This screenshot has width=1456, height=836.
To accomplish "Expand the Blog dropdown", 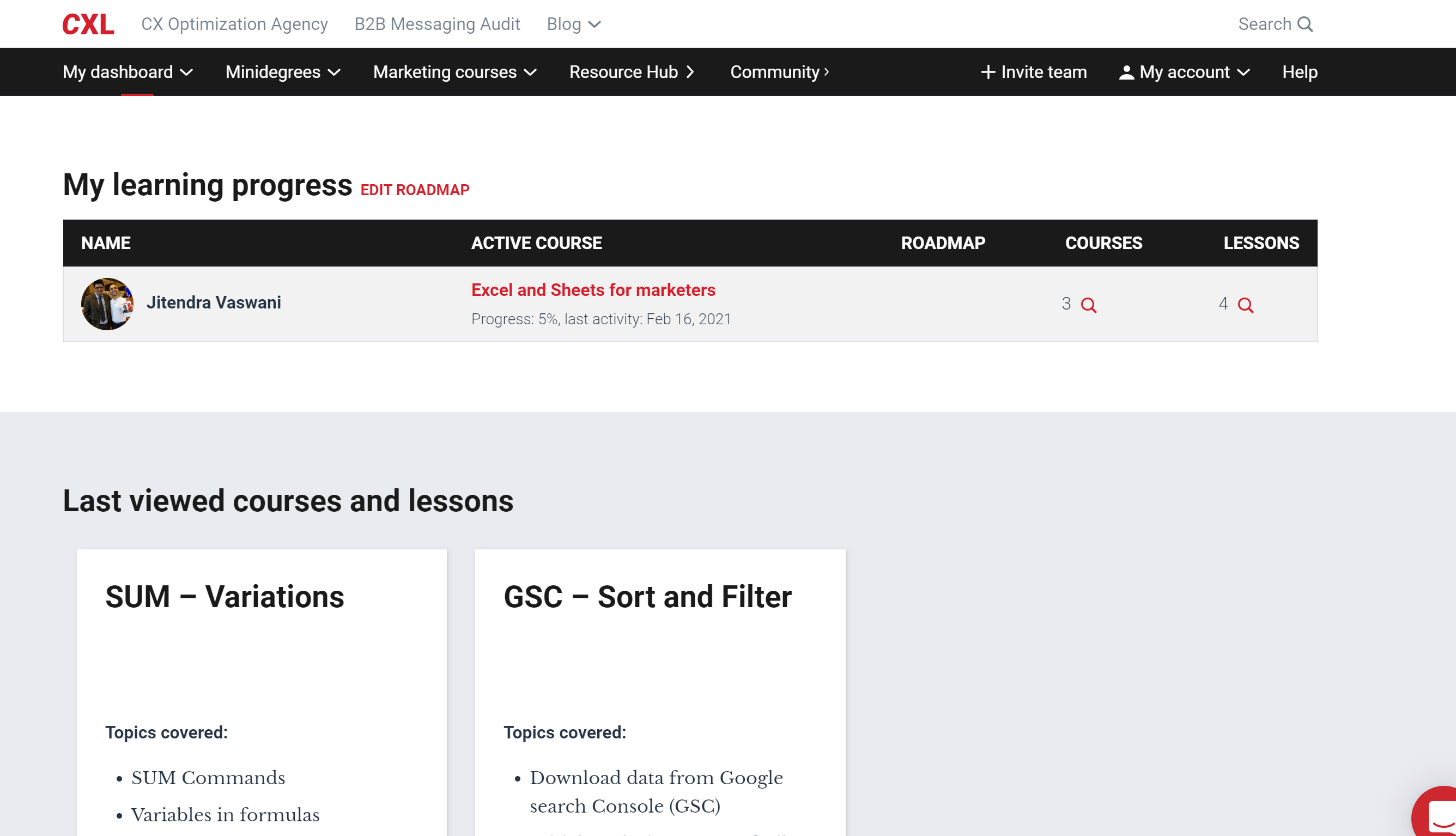I will tap(573, 24).
